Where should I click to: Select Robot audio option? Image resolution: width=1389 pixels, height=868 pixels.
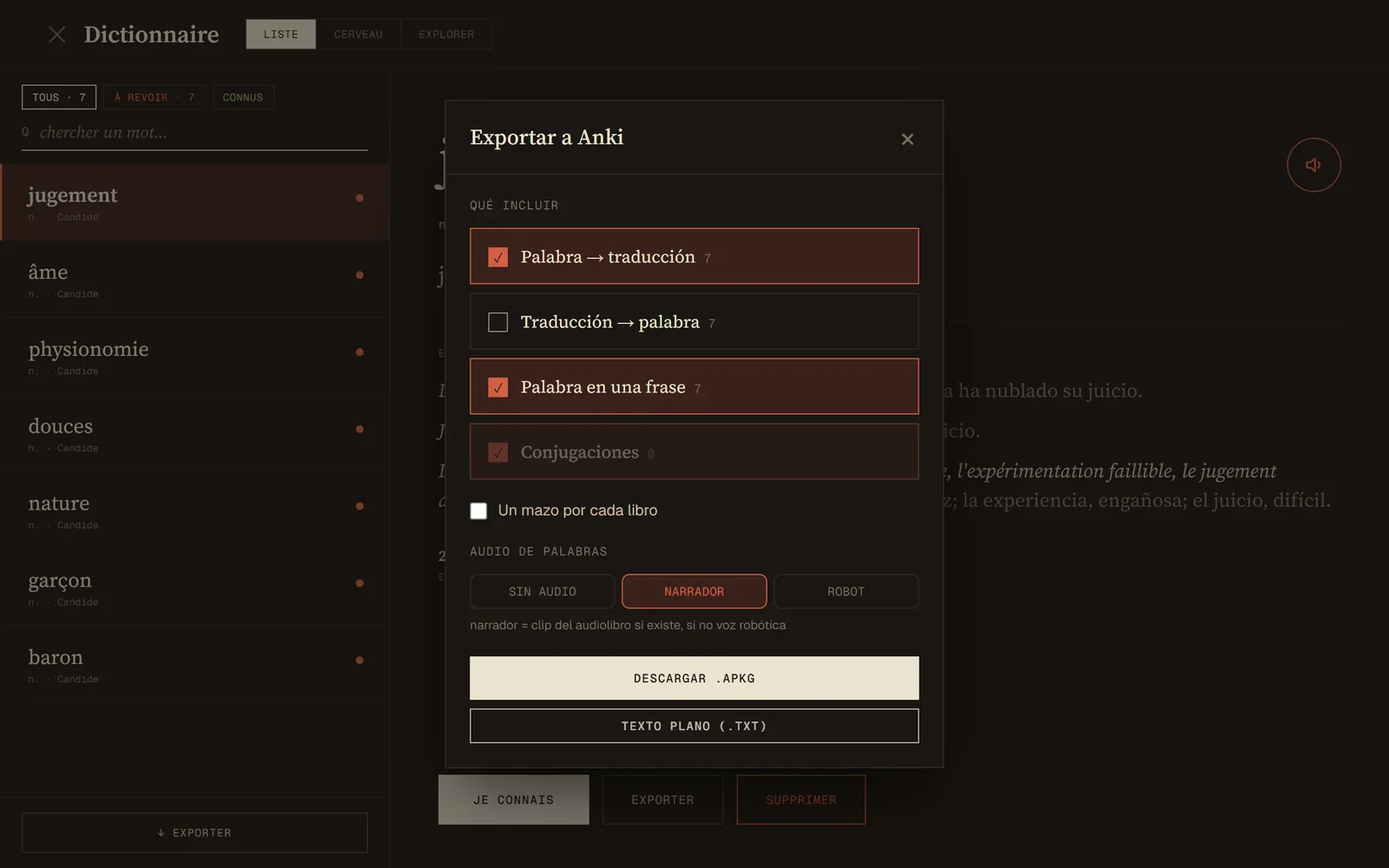tap(846, 591)
